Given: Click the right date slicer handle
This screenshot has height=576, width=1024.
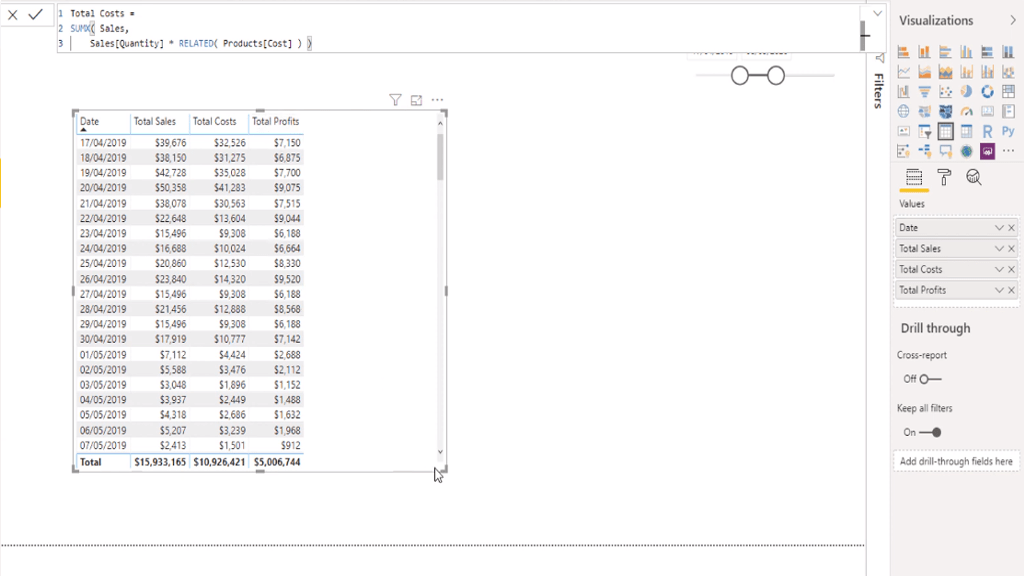Looking at the screenshot, I should coord(776,76).
